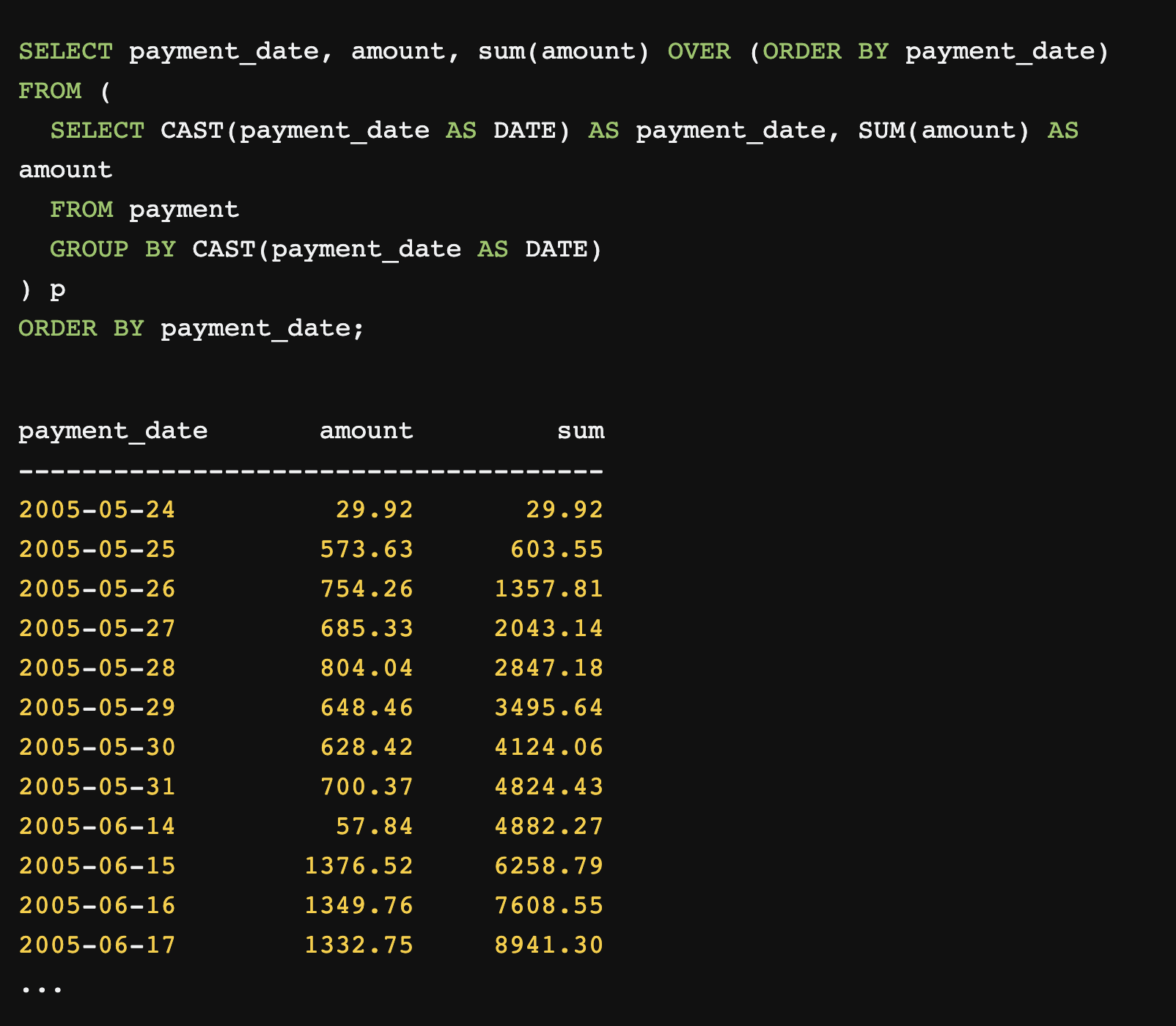Screen dimensions: 1176x1026
Task: Click 'FROM payment' table name line
Action: pos(144,210)
